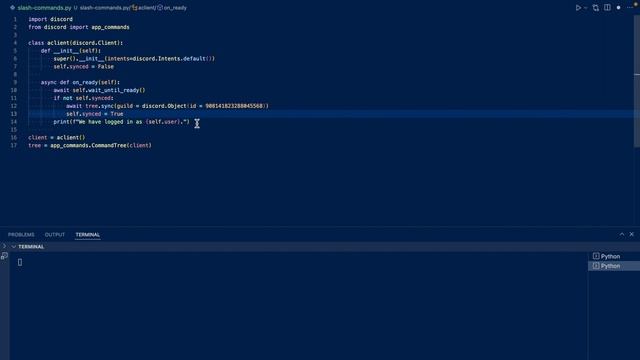Open changes compare icon in editor toolbar
Viewport: 640px width, 360px height.
[596, 8]
